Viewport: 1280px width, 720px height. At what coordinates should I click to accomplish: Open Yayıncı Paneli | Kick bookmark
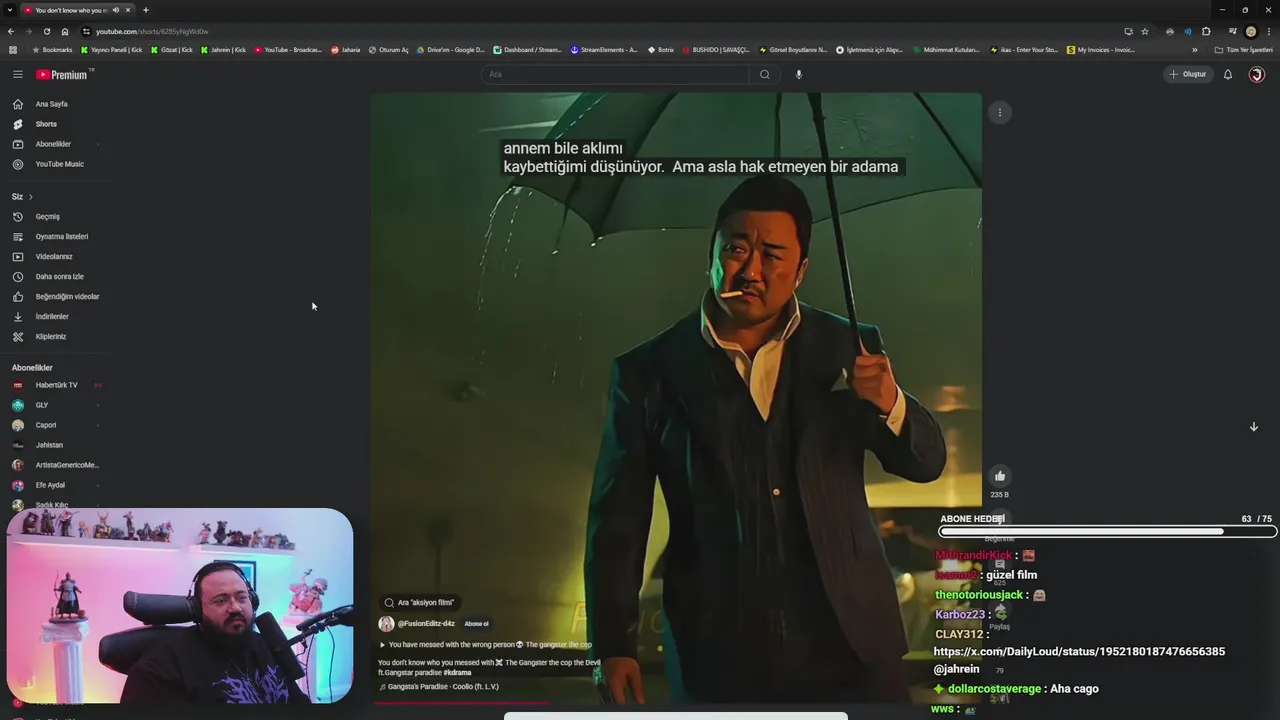(112, 49)
